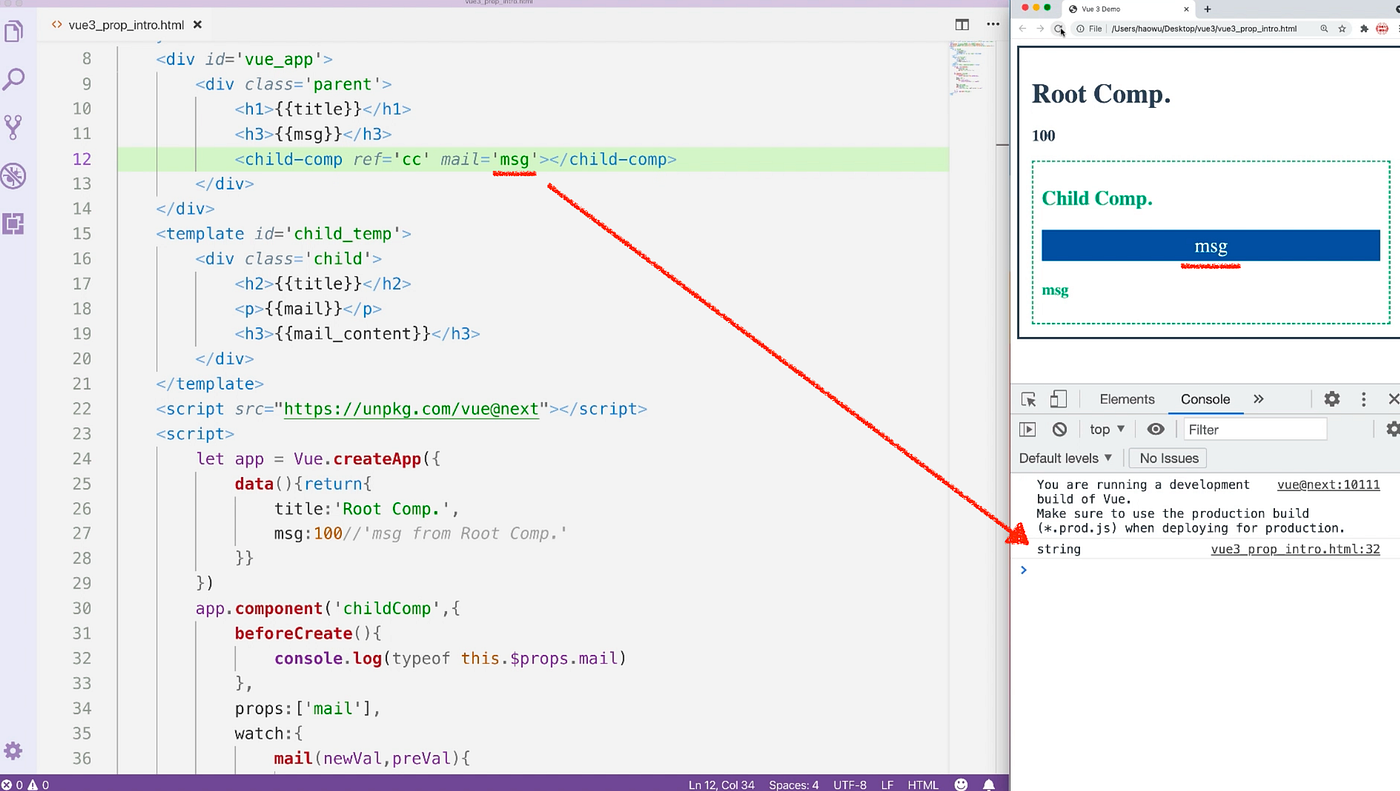
Task: Click line number 24 in gutter
Action: click(x=81, y=459)
